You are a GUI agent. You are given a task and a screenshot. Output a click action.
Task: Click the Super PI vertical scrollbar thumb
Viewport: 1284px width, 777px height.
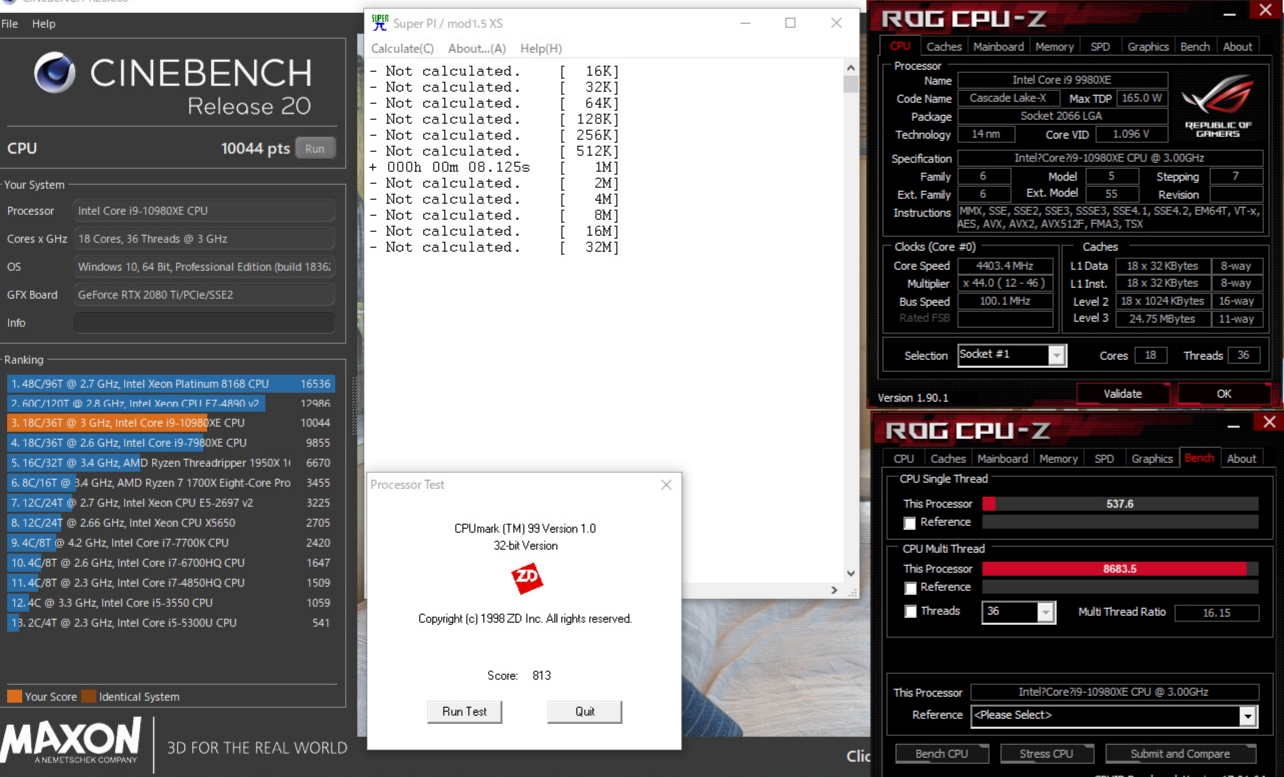851,85
